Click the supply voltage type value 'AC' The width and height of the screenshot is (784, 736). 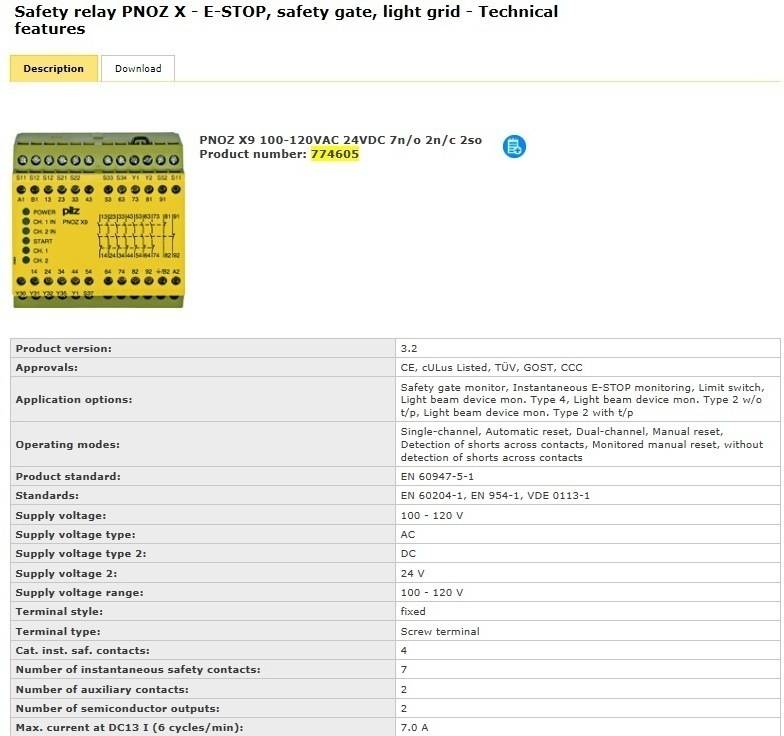click(408, 534)
